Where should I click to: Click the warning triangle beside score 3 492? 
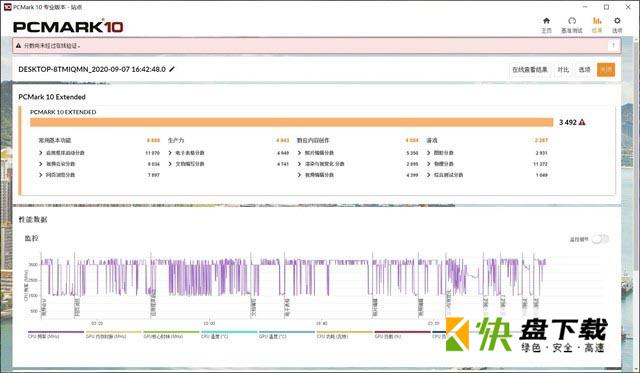coord(582,122)
